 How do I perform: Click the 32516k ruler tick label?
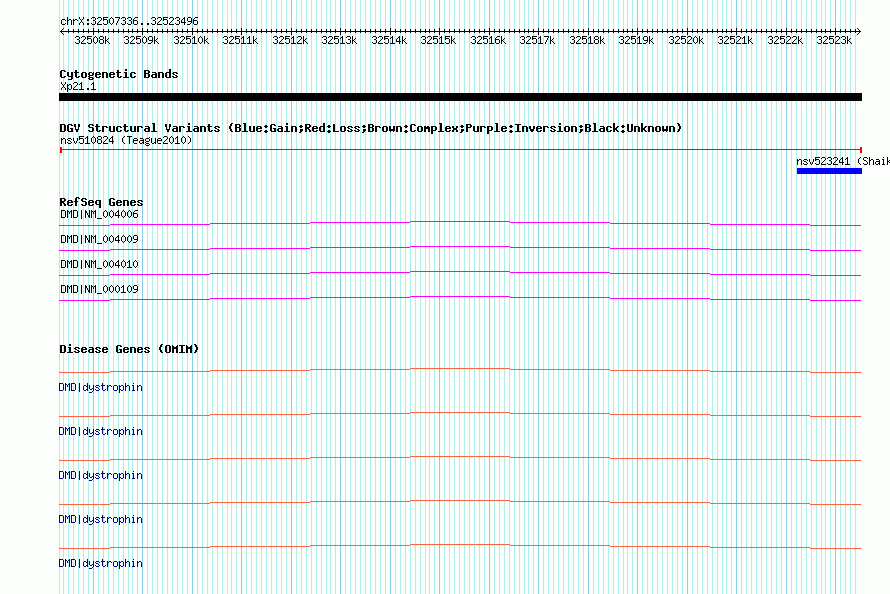coord(488,41)
